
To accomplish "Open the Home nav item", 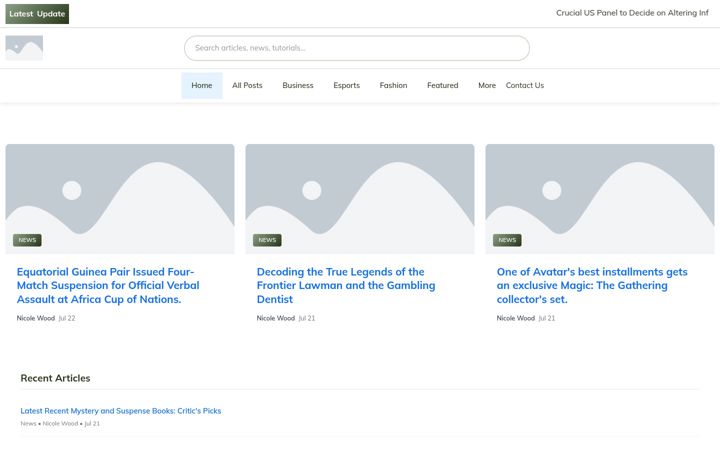I will coord(202,85).
